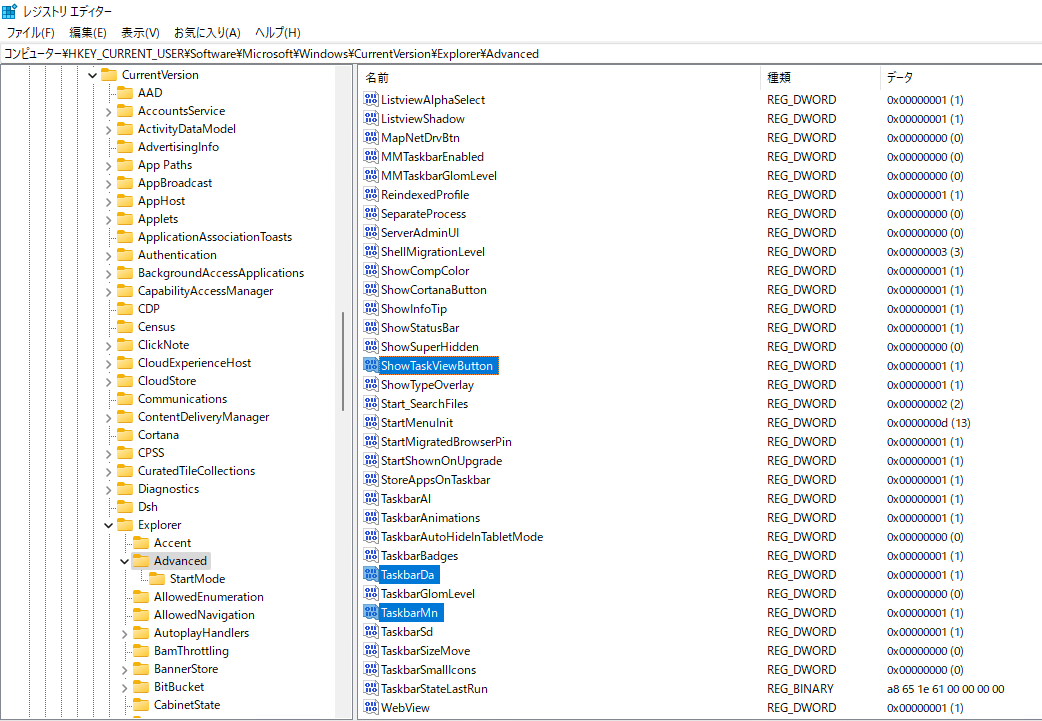The width and height of the screenshot is (1042, 721).
Task: Click the a8 65 1e 61 binary data cell
Action: click(945, 688)
